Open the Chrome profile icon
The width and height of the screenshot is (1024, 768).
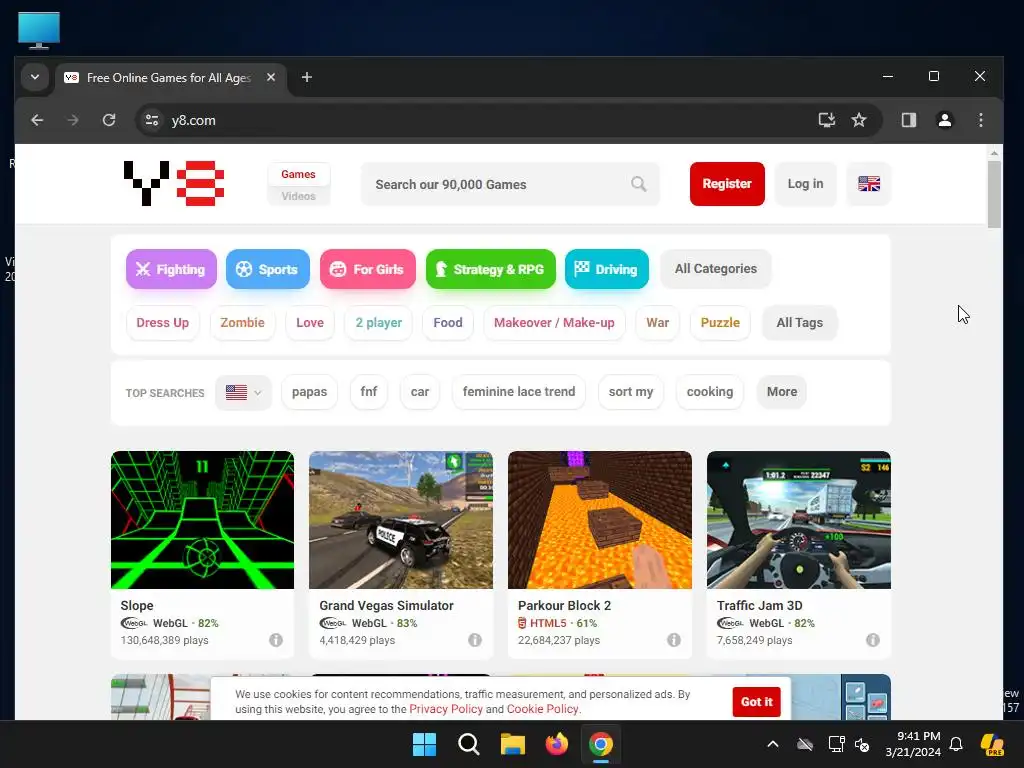(944, 120)
